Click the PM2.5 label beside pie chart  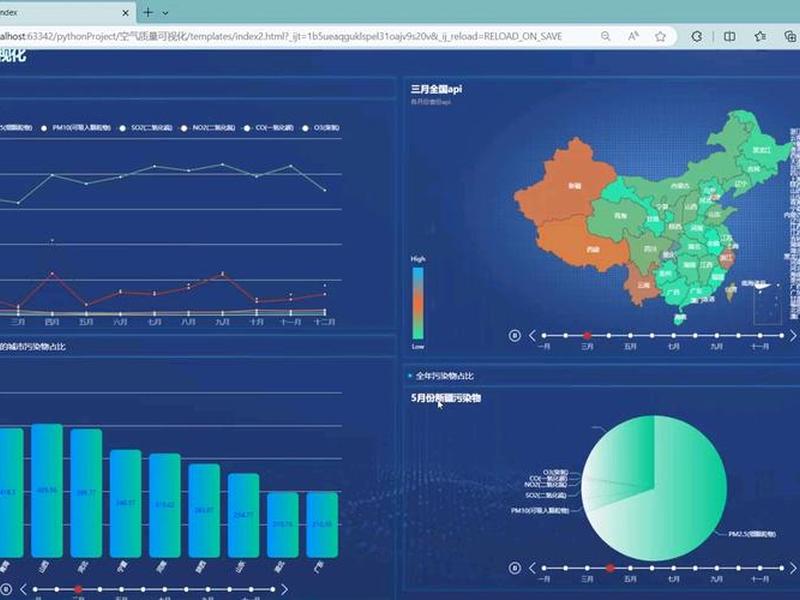[x=752, y=534]
